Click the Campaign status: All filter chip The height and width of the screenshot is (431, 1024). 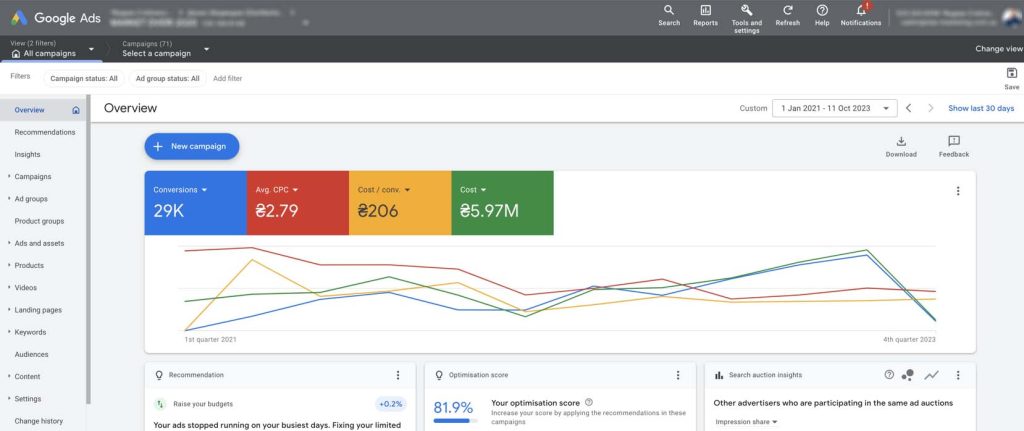click(x=85, y=78)
